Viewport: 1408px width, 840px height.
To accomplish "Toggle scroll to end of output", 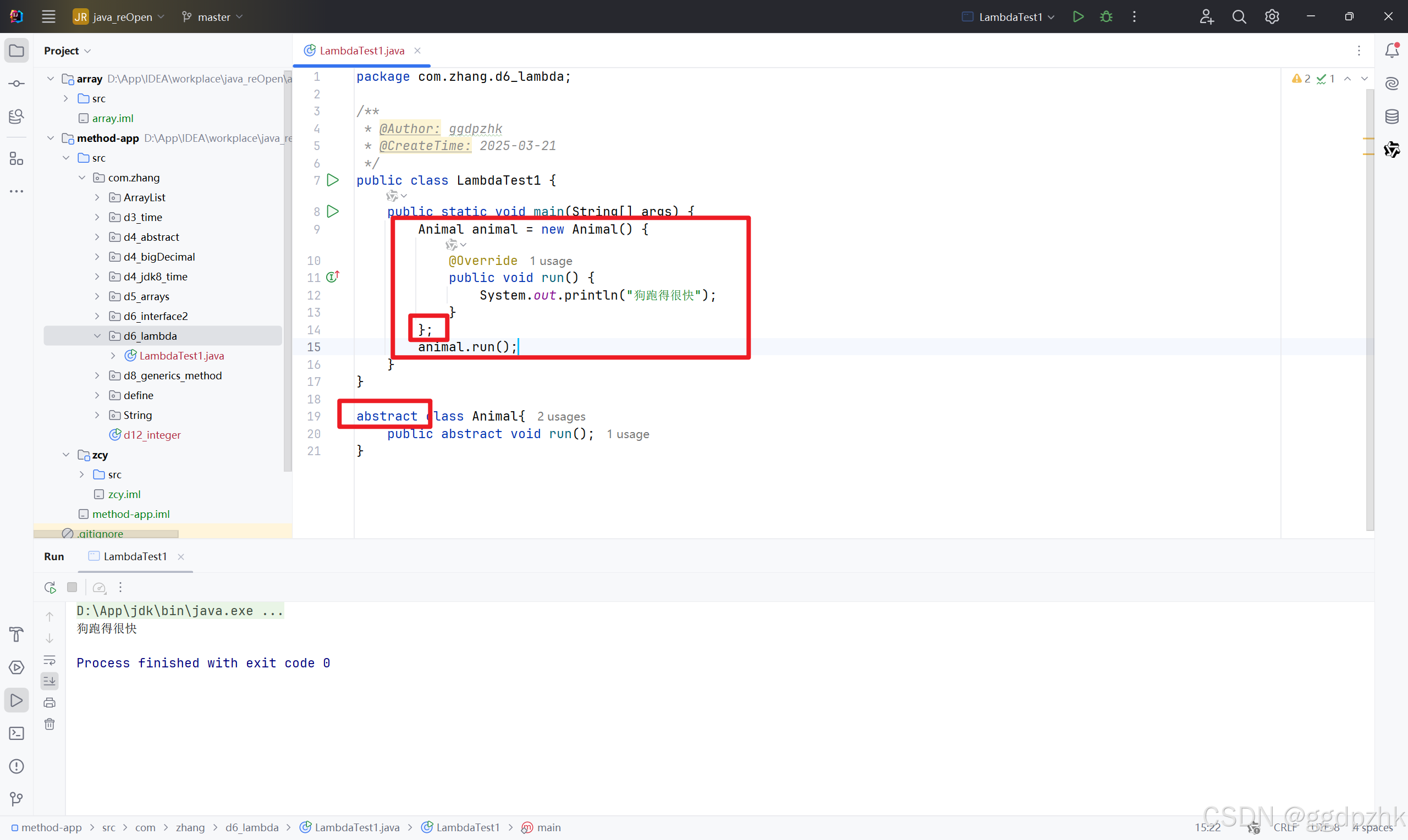I will pos(50,681).
